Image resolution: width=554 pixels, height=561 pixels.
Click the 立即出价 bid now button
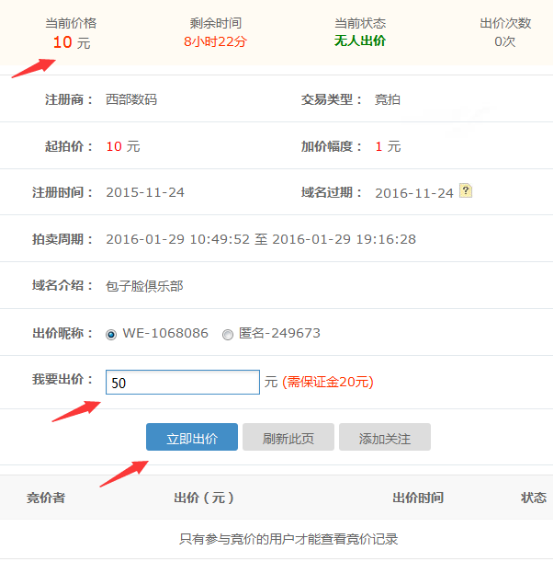(x=192, y=437)
